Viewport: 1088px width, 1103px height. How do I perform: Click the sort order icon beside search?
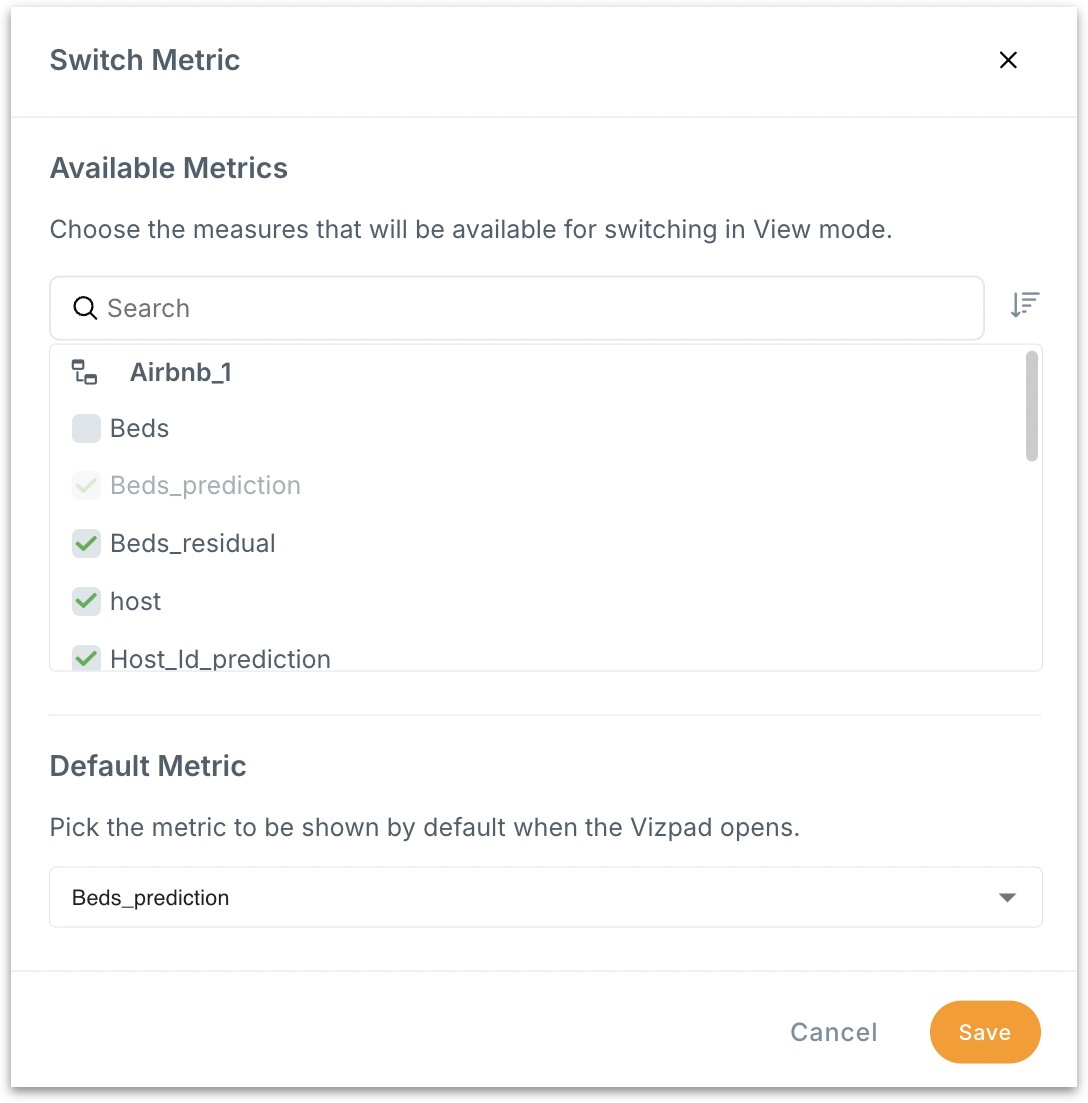(1025, 305)
